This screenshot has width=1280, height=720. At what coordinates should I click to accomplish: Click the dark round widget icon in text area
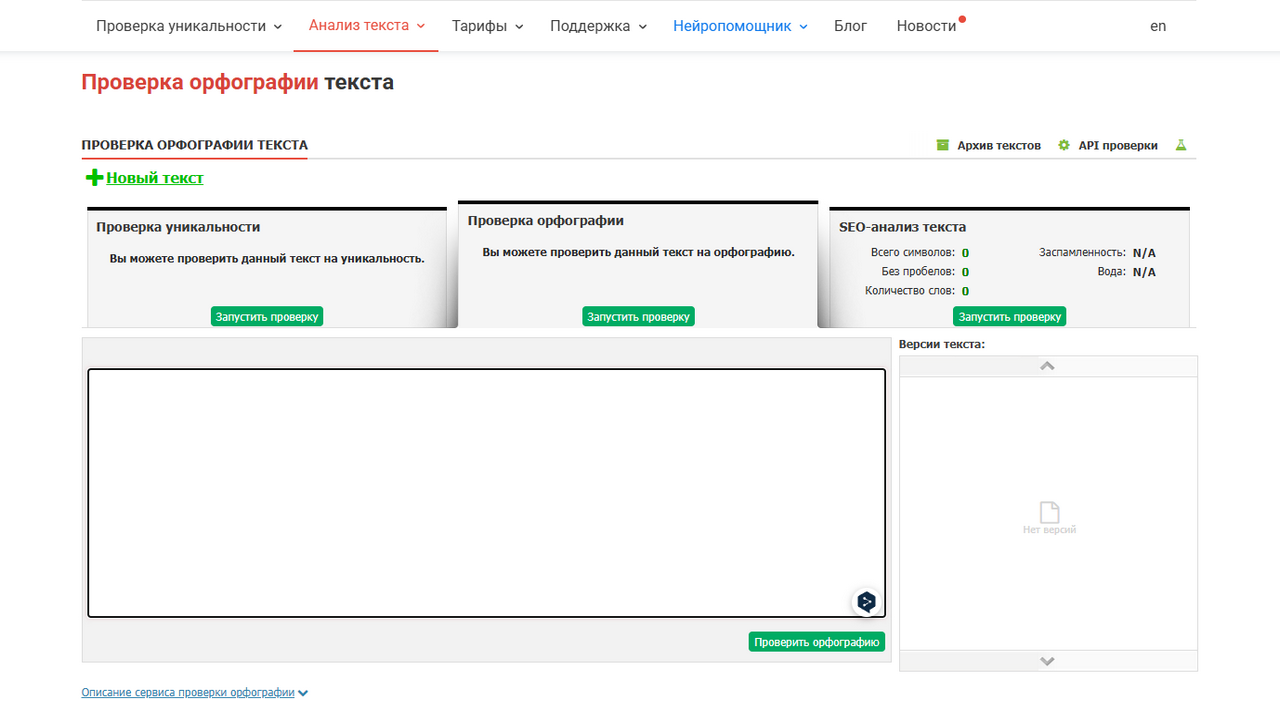point(866,602)
